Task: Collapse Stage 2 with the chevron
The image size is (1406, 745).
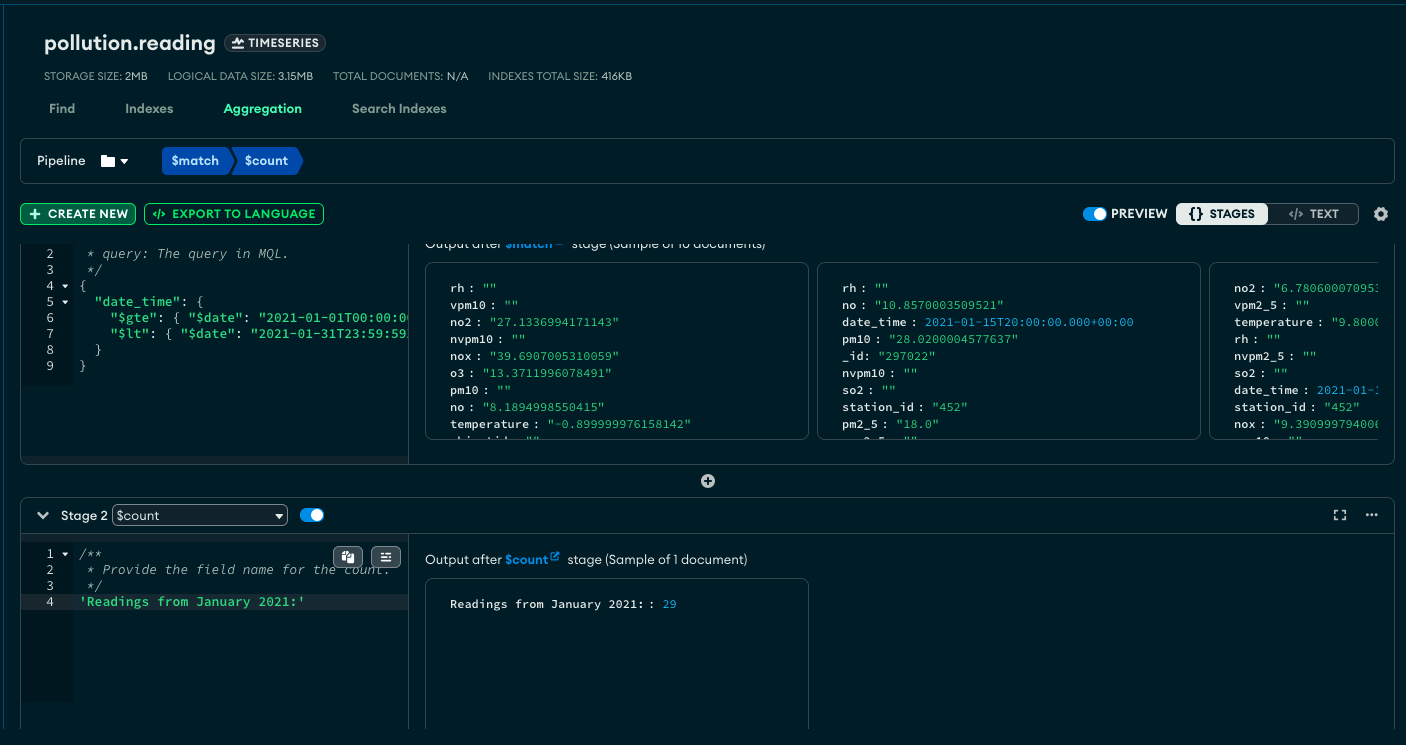Action: (x=43, y=515)
